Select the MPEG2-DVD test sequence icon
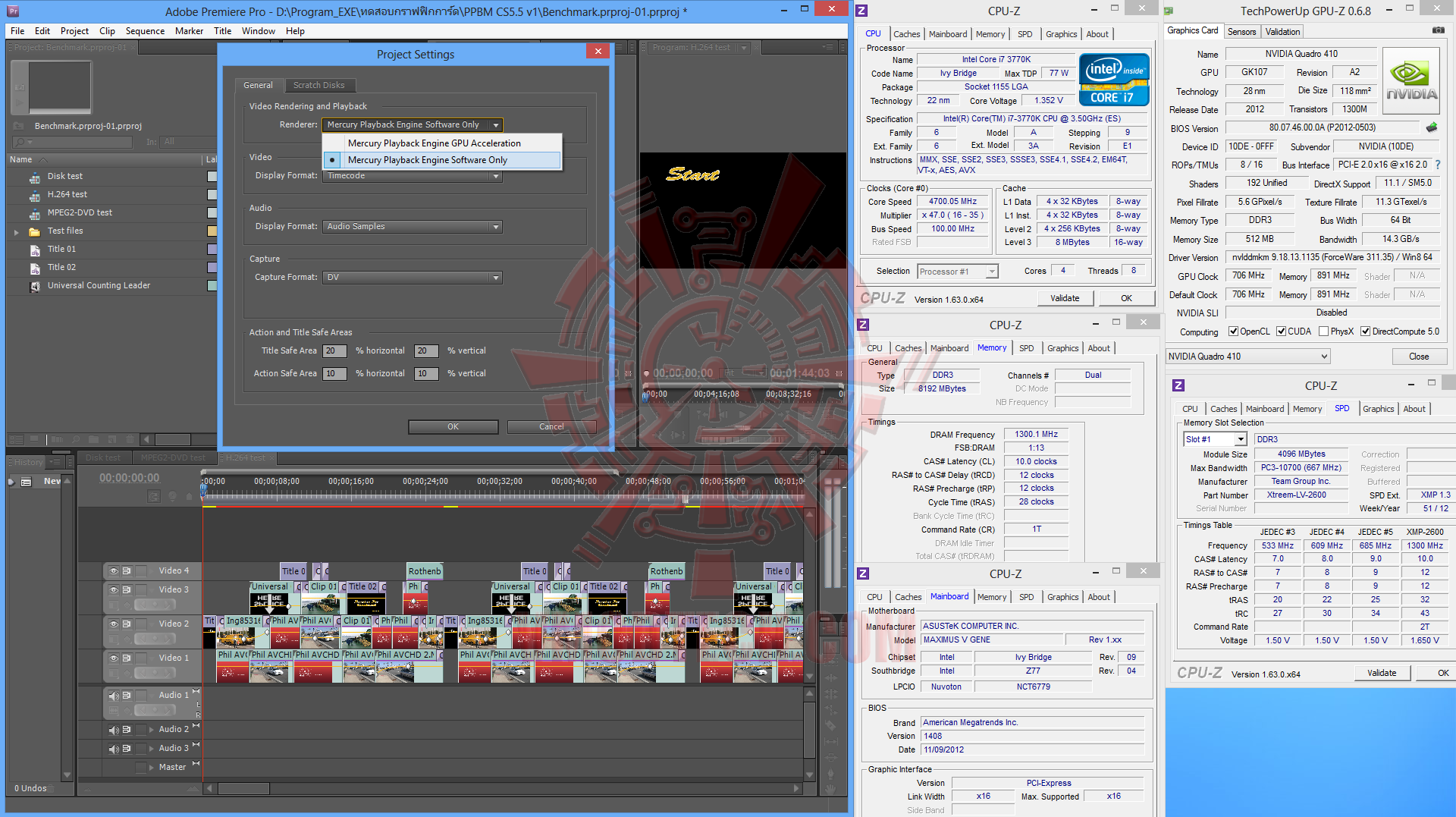1456x817 pixels. click(x=35, y=213)
